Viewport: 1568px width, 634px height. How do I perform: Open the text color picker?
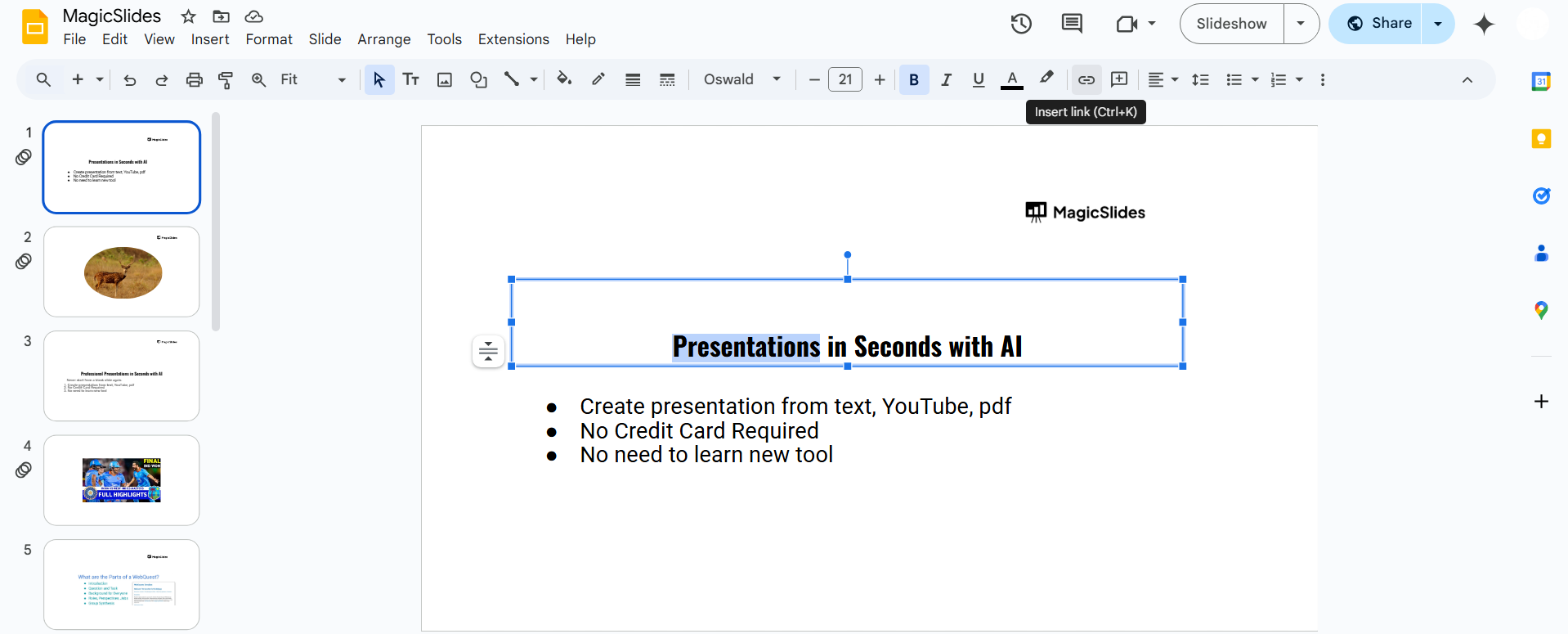pos(1012,79)
